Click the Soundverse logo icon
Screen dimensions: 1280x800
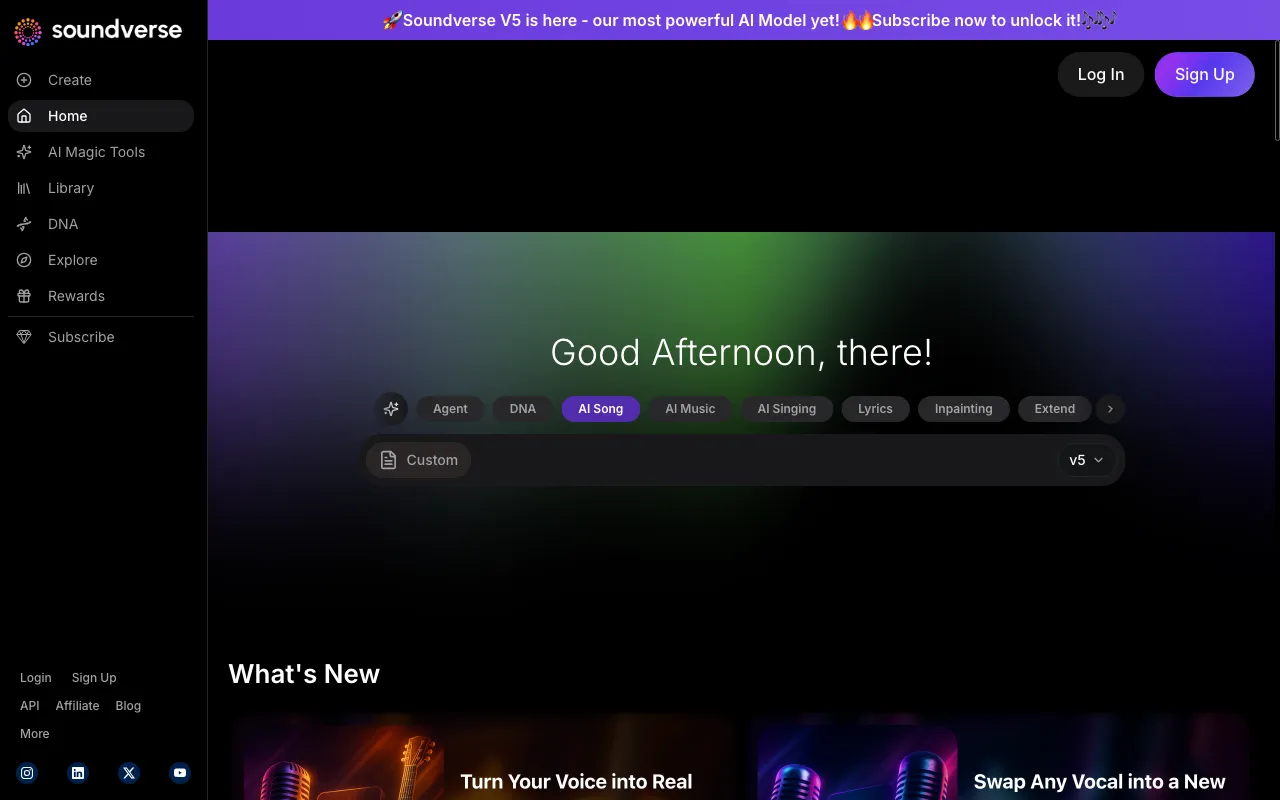(x=28, y=31)
